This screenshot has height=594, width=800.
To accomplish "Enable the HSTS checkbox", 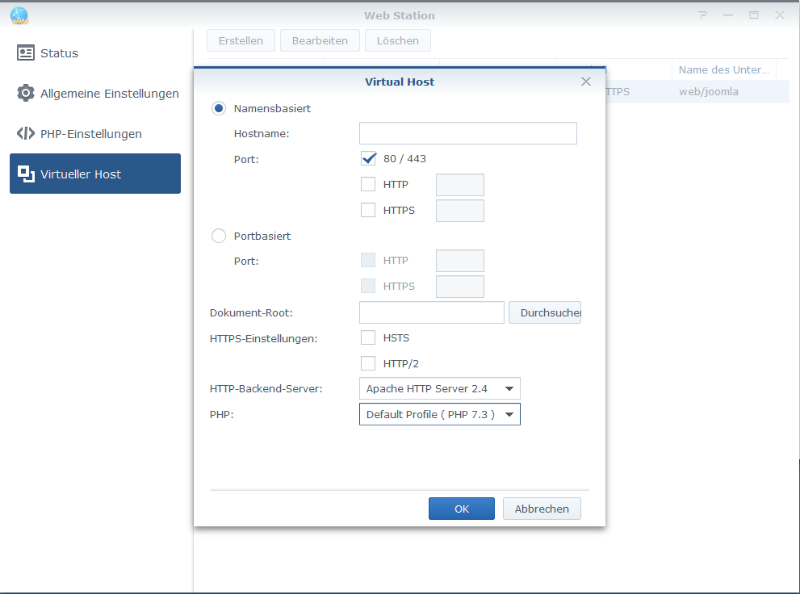I will (x=368, y=338).
